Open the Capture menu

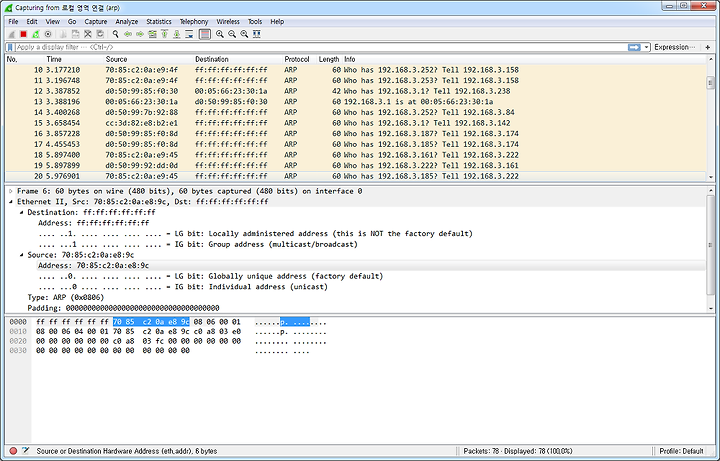click(x=96, y=22)
